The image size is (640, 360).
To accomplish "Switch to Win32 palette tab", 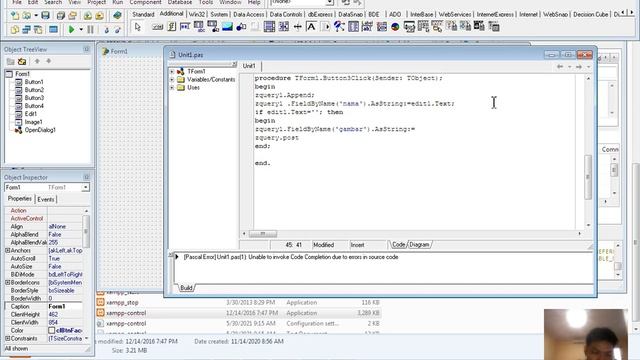I will 197,14.
